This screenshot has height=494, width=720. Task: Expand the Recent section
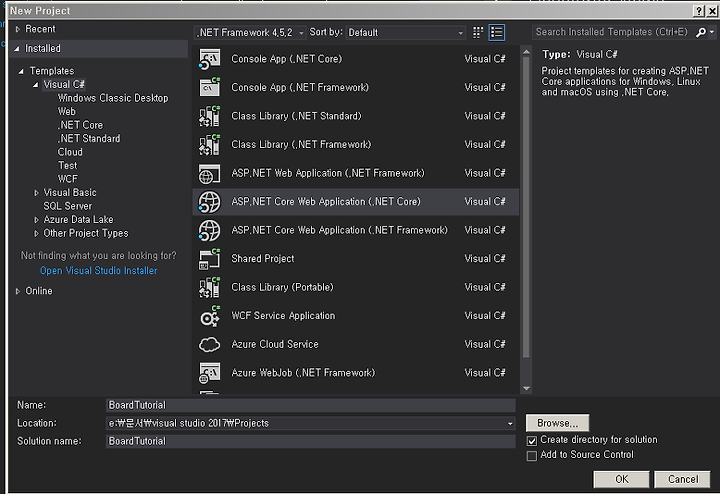[17, 29]
